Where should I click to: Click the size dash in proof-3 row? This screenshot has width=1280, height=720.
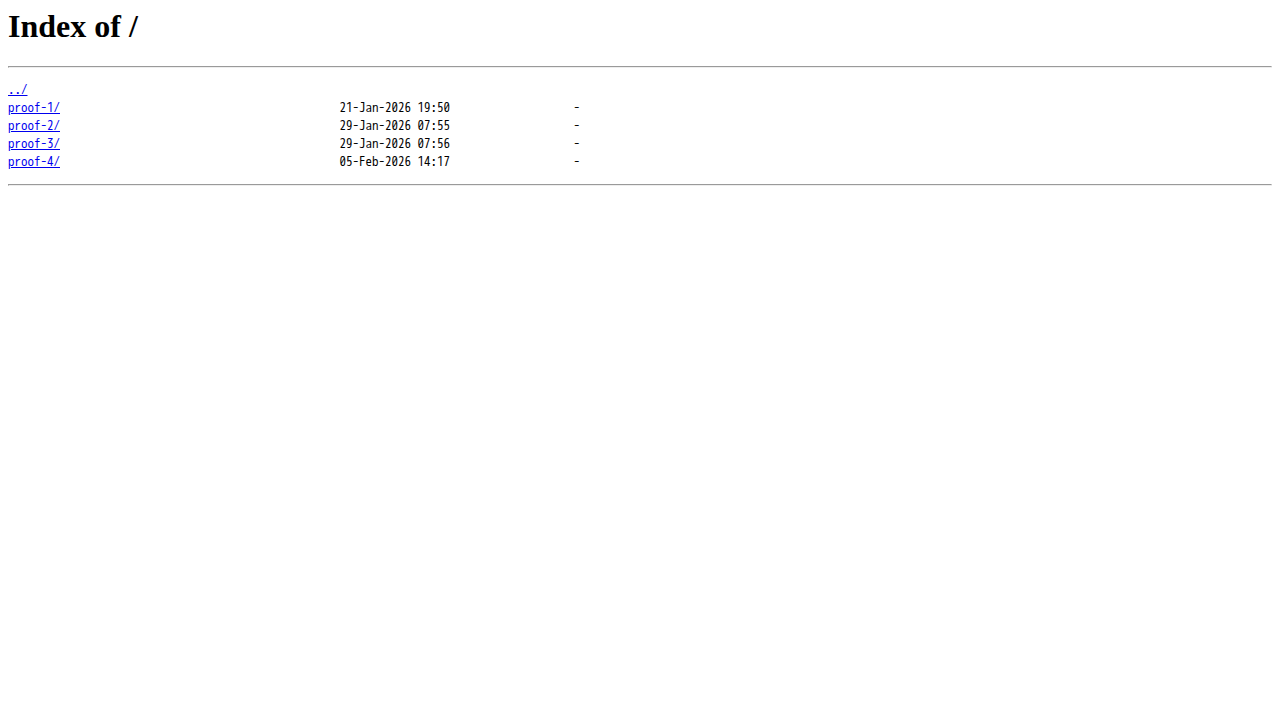(x=577, y=144)
